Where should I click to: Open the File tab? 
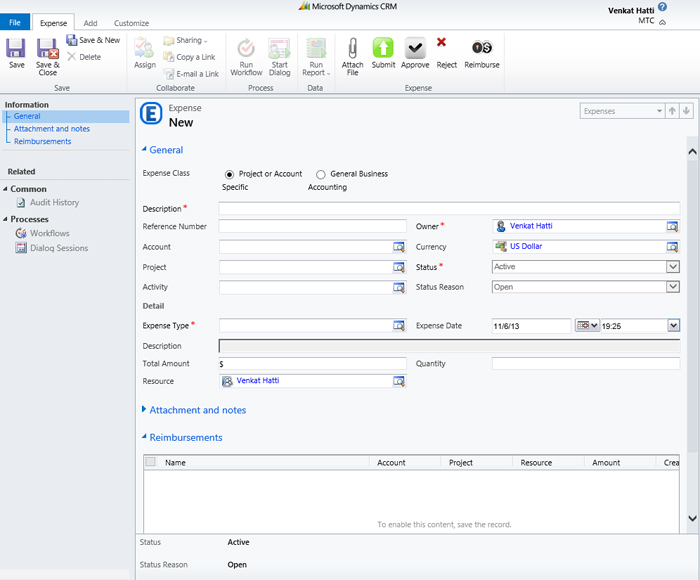pos(15,23)
